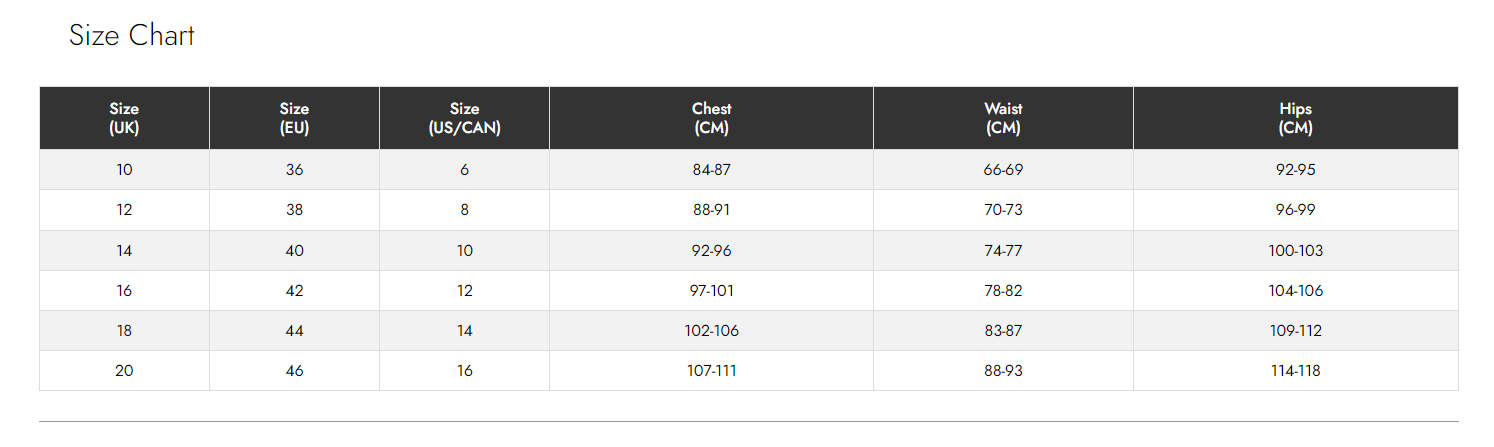Click EU size 38 cell
Screen dimensions: 1494x447
click(x=295, y=210)
